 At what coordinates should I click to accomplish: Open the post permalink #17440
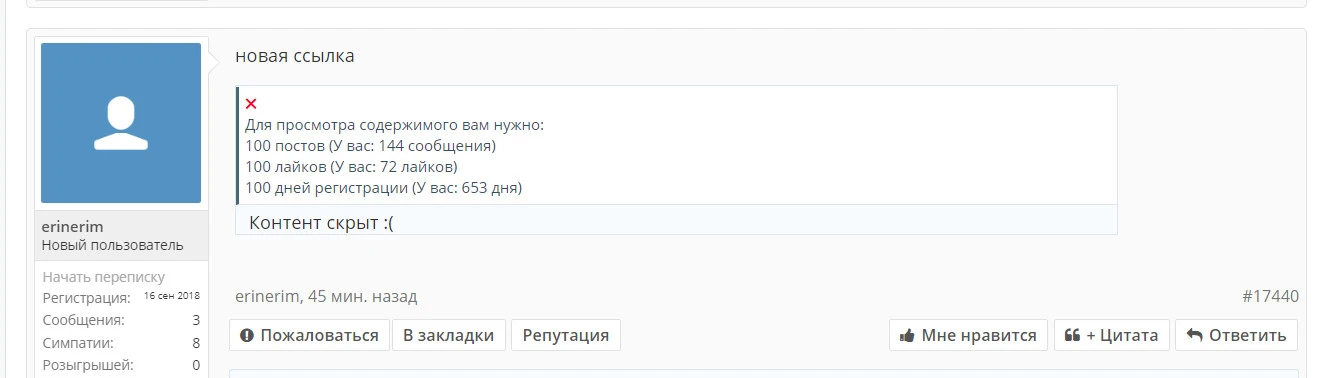(1270, 296)
